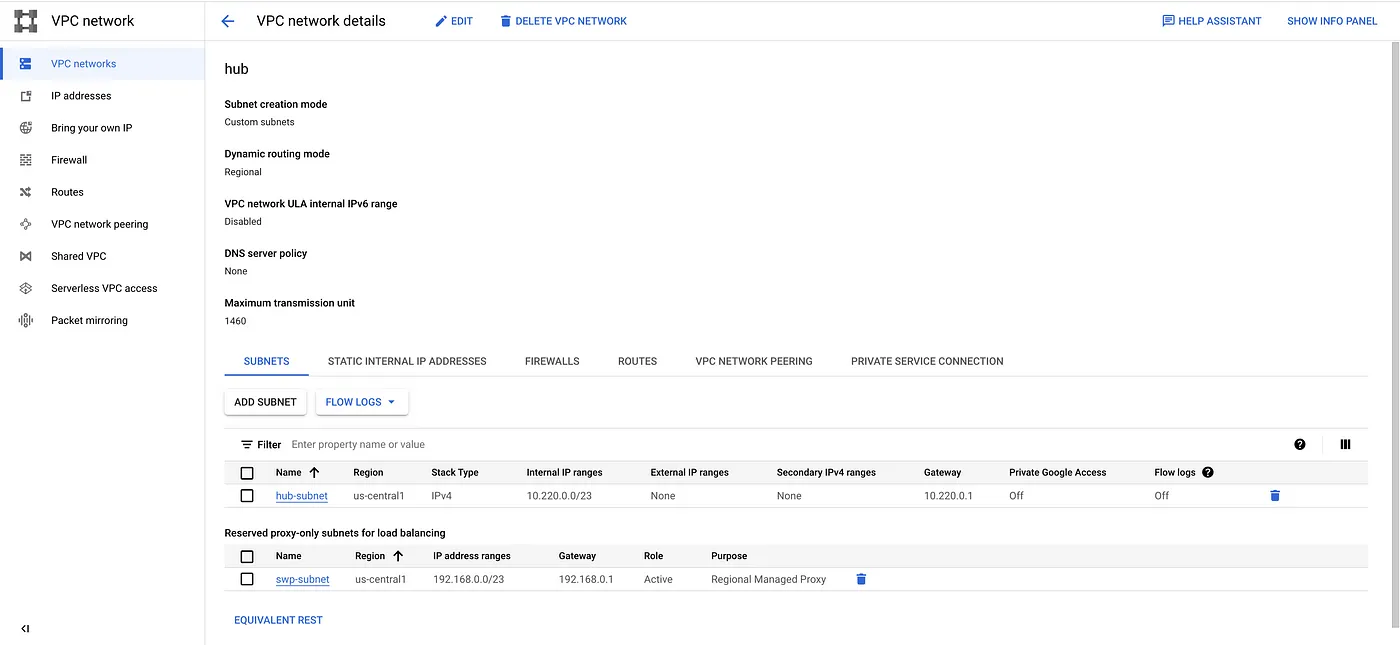Image resolution: width=1400 pixels, height=645 pixels.
Task: Click the Stack Type column header
Action: click(x=455, y=472)
